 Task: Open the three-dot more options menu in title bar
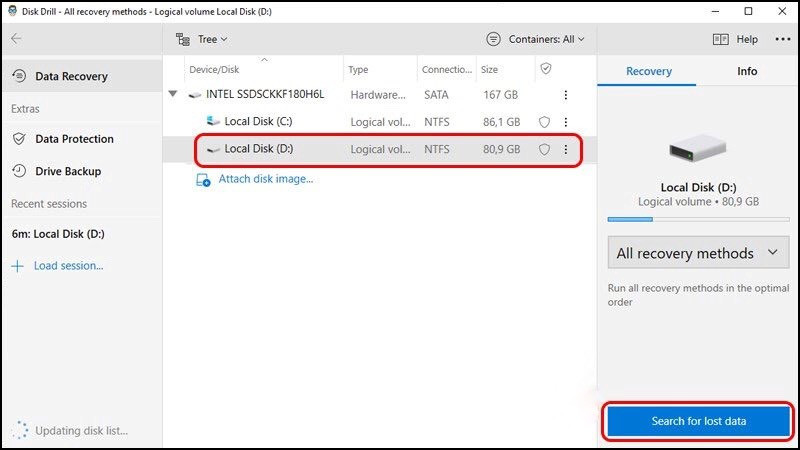pos(781,39)
